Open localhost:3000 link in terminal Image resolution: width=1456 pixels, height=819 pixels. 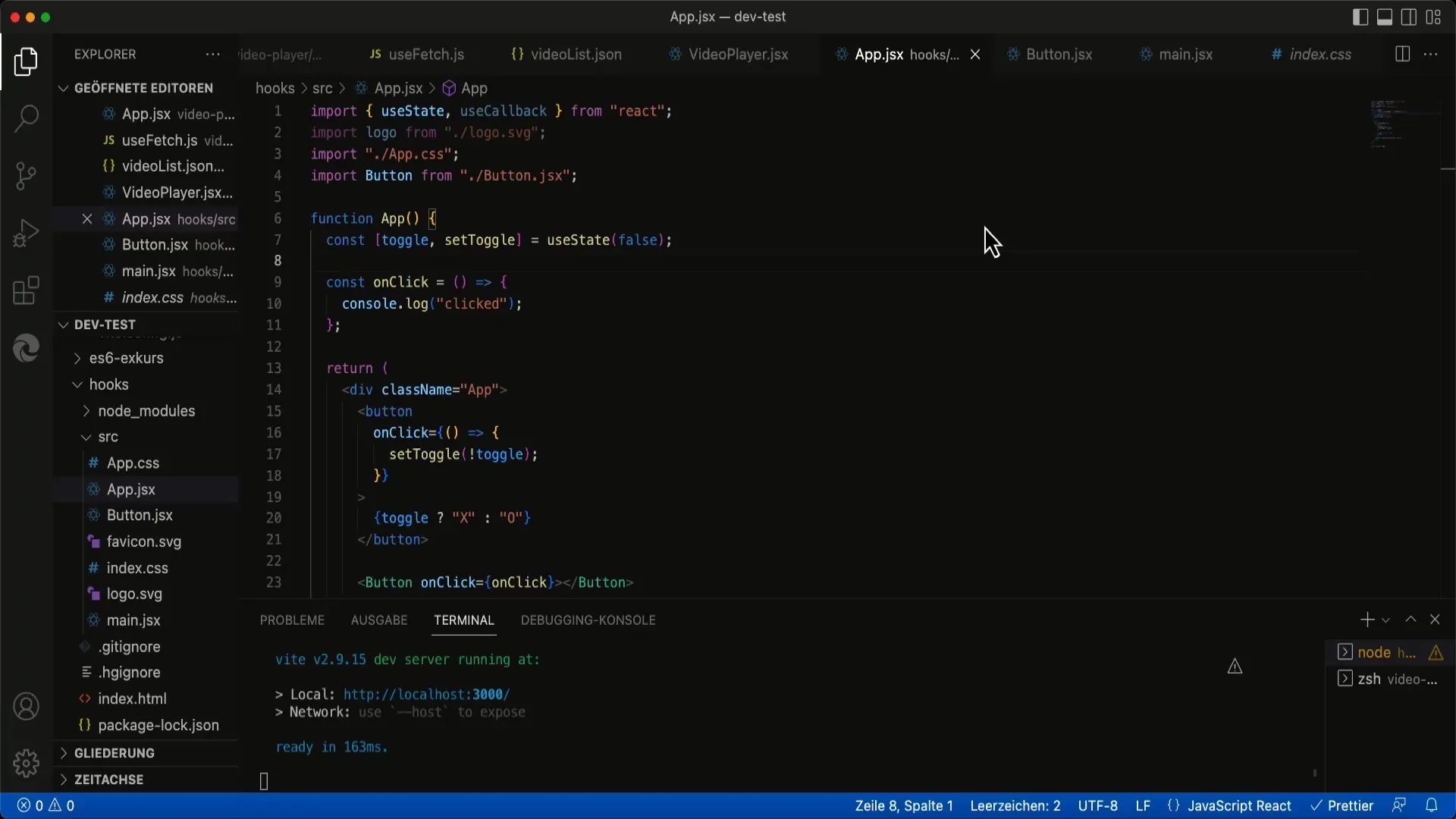[426, 695]
